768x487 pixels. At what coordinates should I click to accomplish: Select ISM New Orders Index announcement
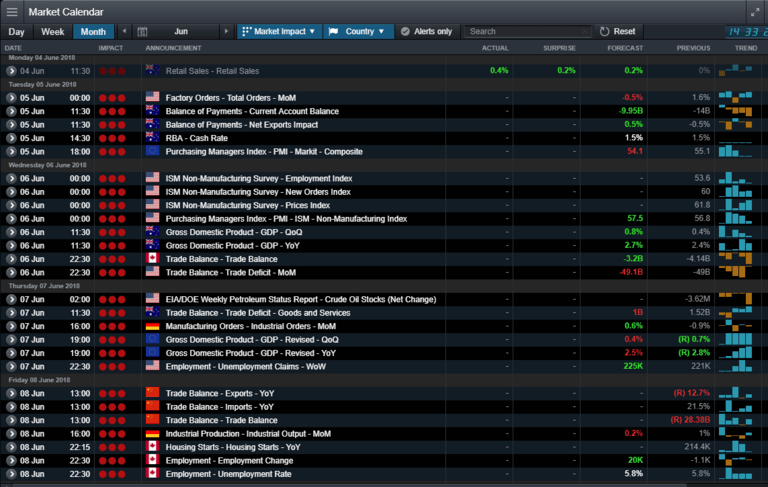(258, 192)
